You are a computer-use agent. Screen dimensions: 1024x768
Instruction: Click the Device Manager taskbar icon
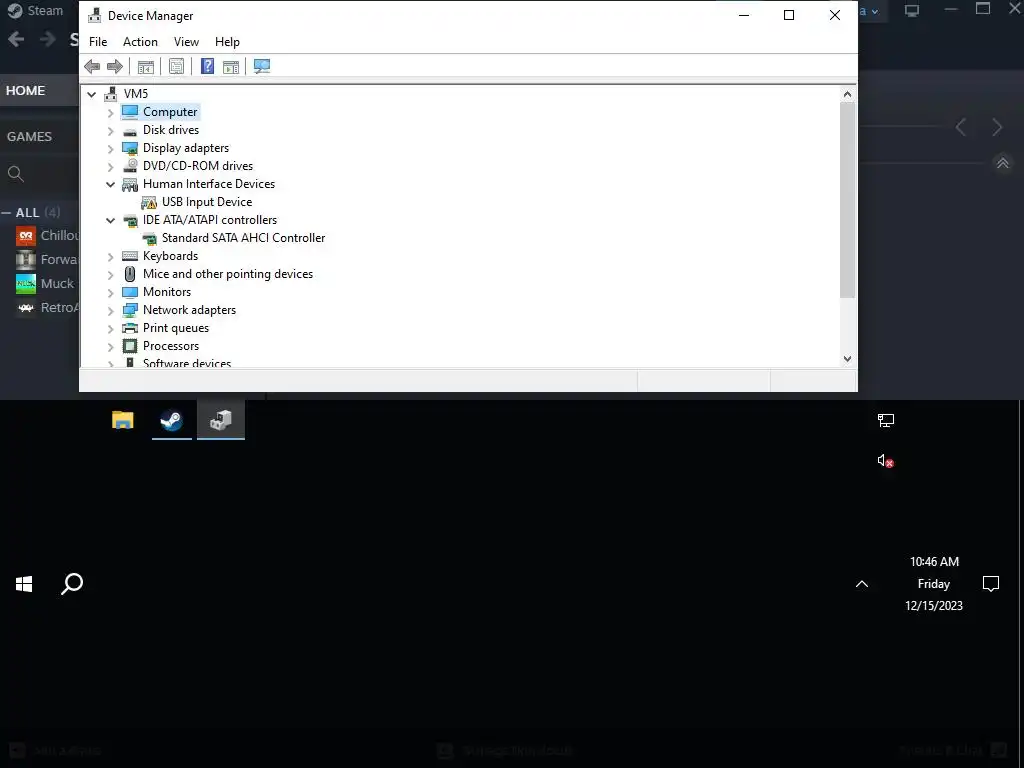(x=221, y=420)
